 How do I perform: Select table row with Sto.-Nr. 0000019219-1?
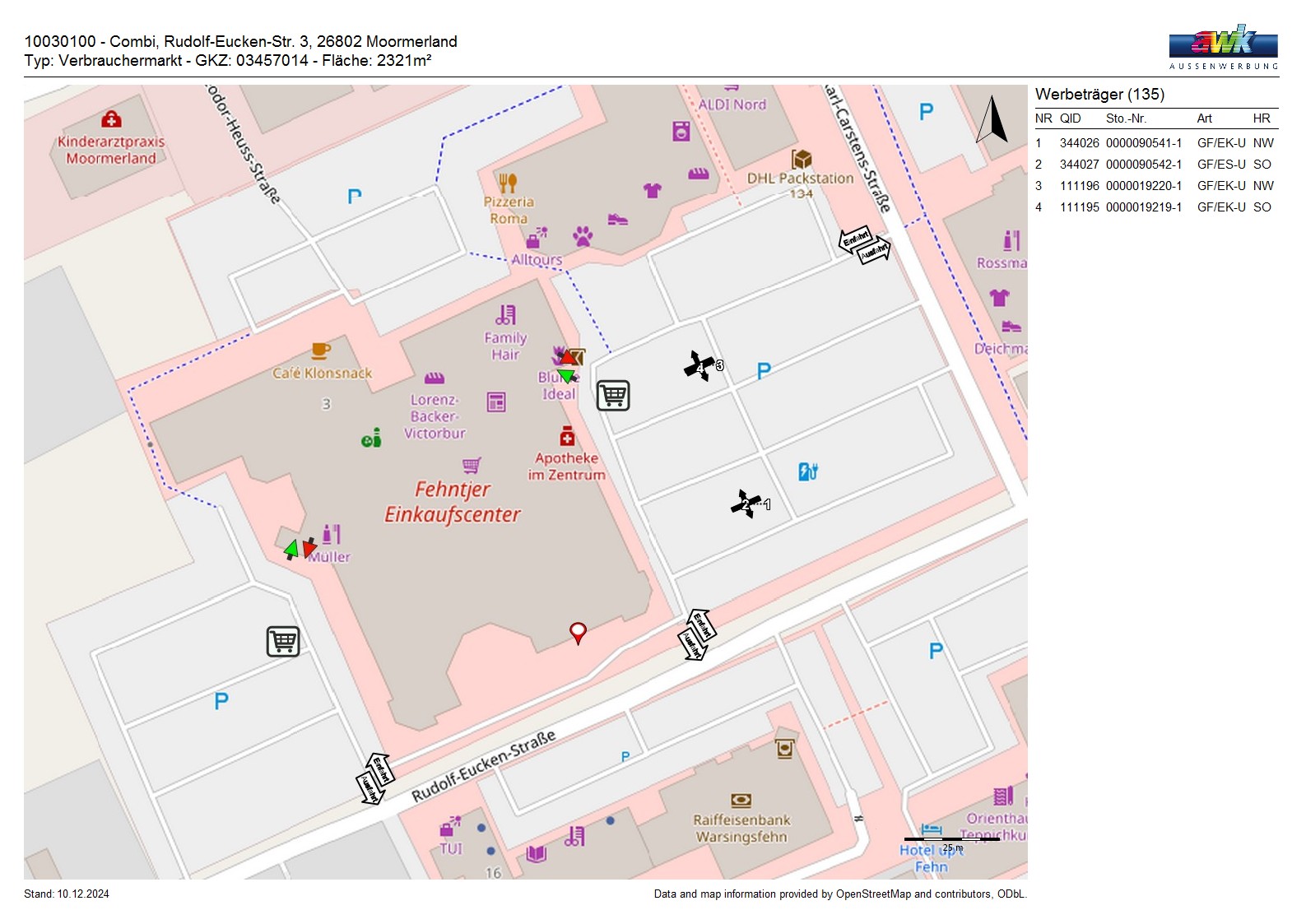pyautogui.click(x=1155, y=207)
